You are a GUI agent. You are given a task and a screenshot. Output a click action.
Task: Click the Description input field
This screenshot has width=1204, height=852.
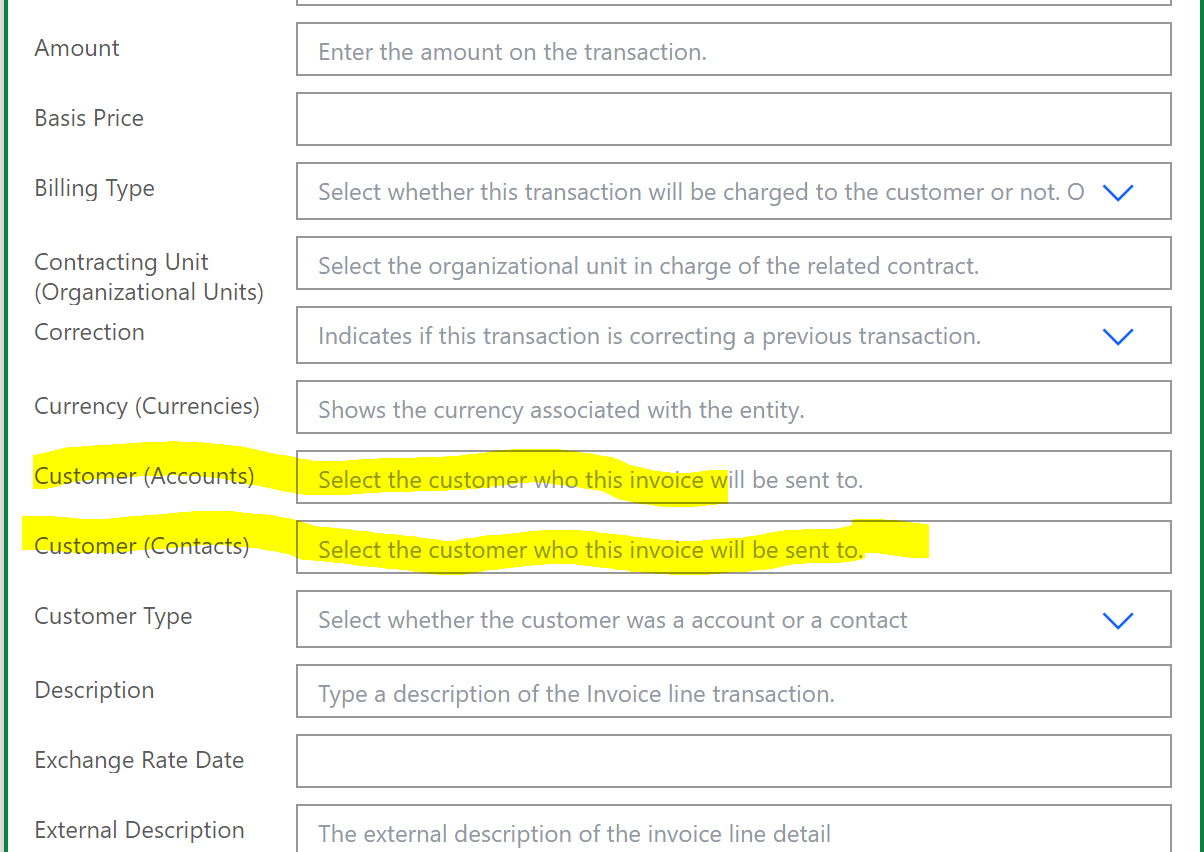[733, 691]
